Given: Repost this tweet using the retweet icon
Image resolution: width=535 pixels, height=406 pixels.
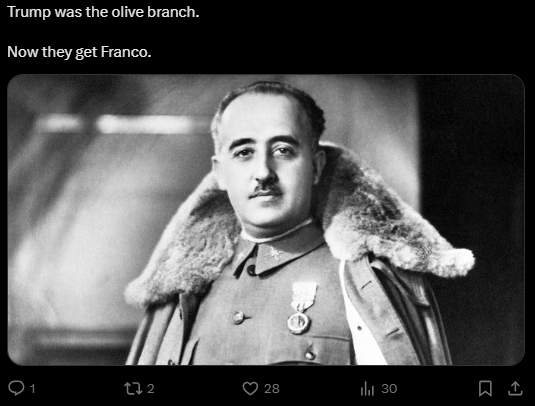Looking at the screenshot, I should click(x=133, y=389).
